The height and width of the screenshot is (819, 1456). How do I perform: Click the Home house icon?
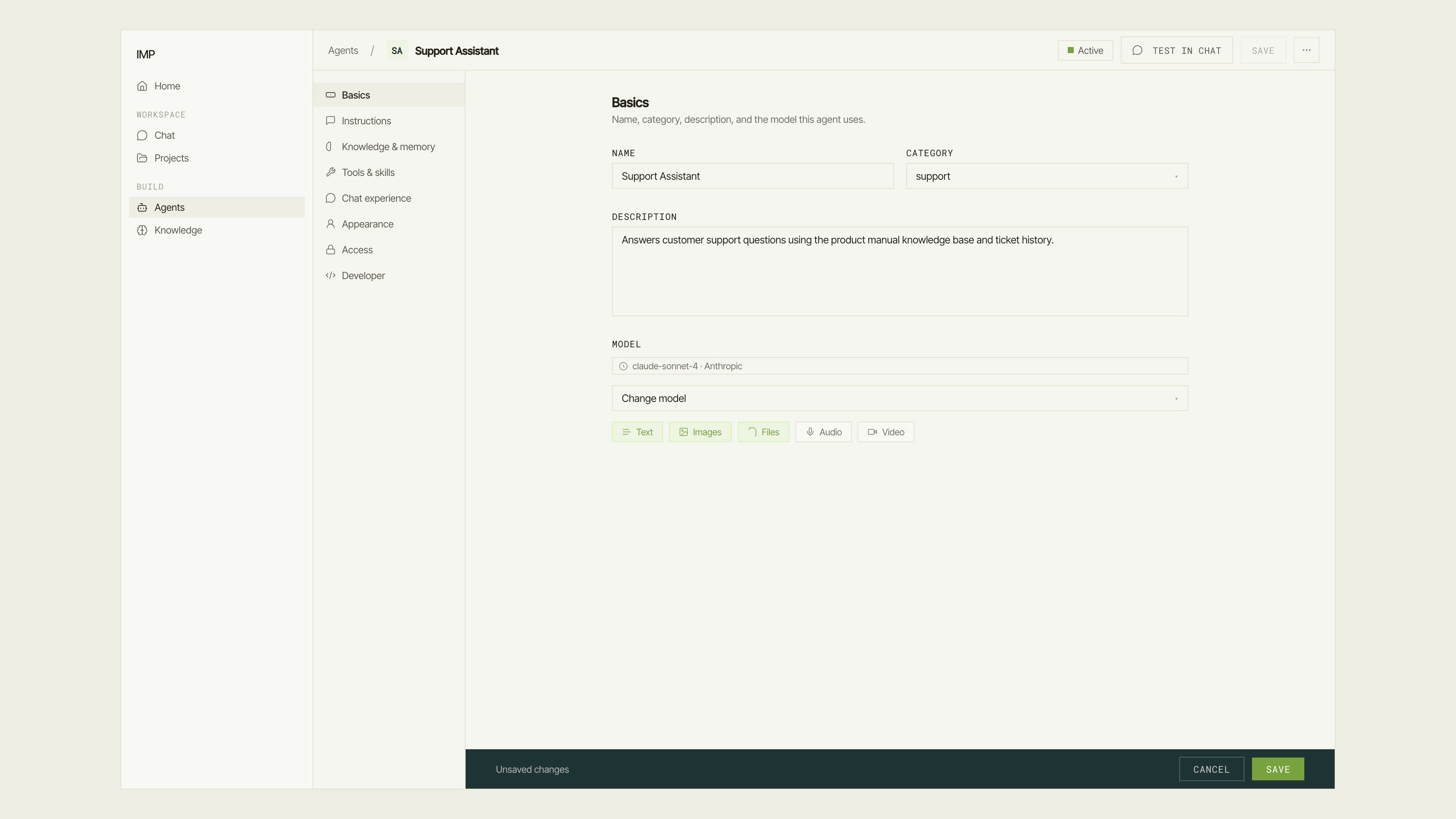coord(142,86)
